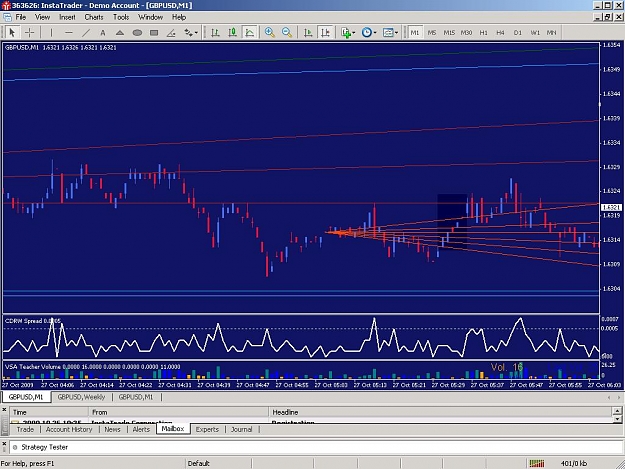Switch to the GBPUSD,Weekly chart tab
625x469 pixels.
coord(81,397)
